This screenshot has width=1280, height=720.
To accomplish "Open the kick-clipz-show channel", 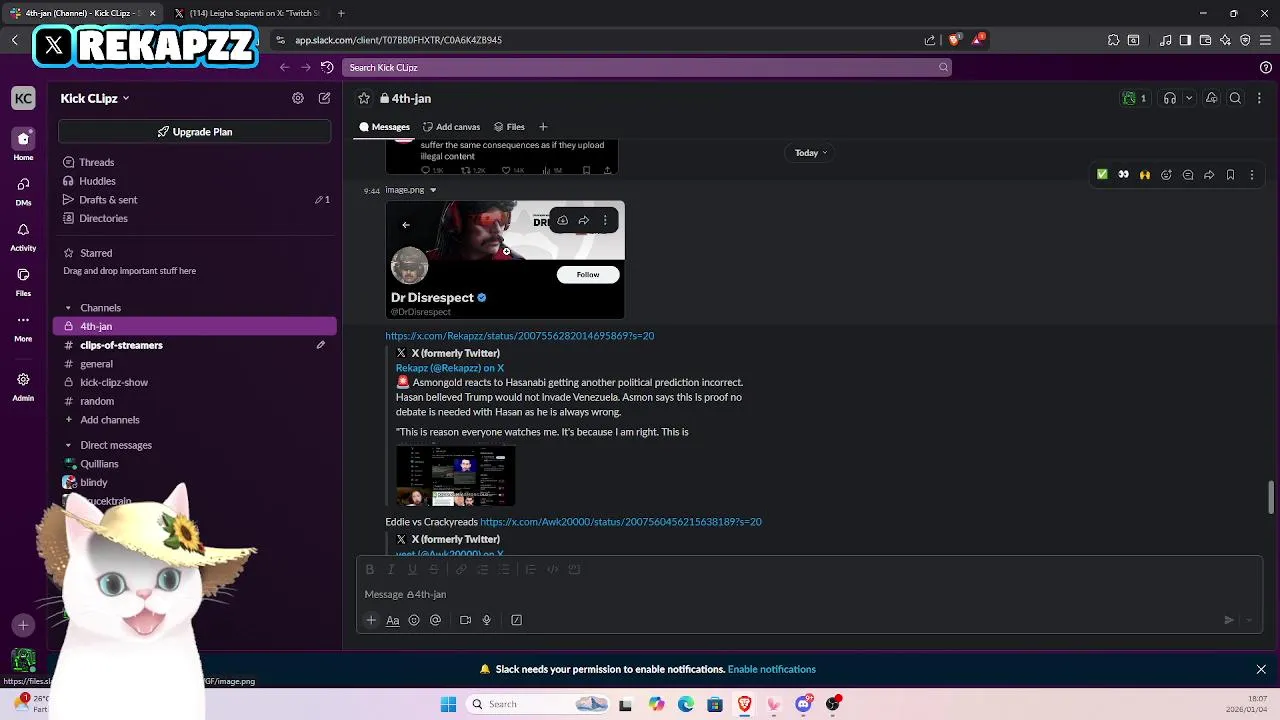I will pyautogui.click(x=114, y=382).
